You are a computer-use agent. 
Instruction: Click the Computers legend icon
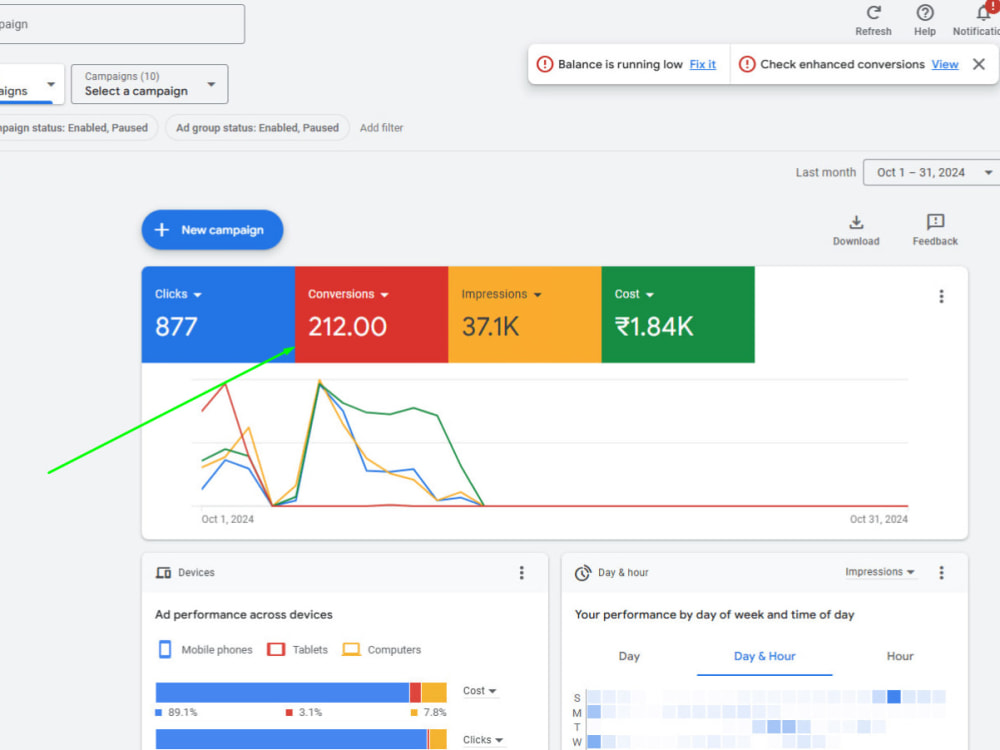point(351,649)
